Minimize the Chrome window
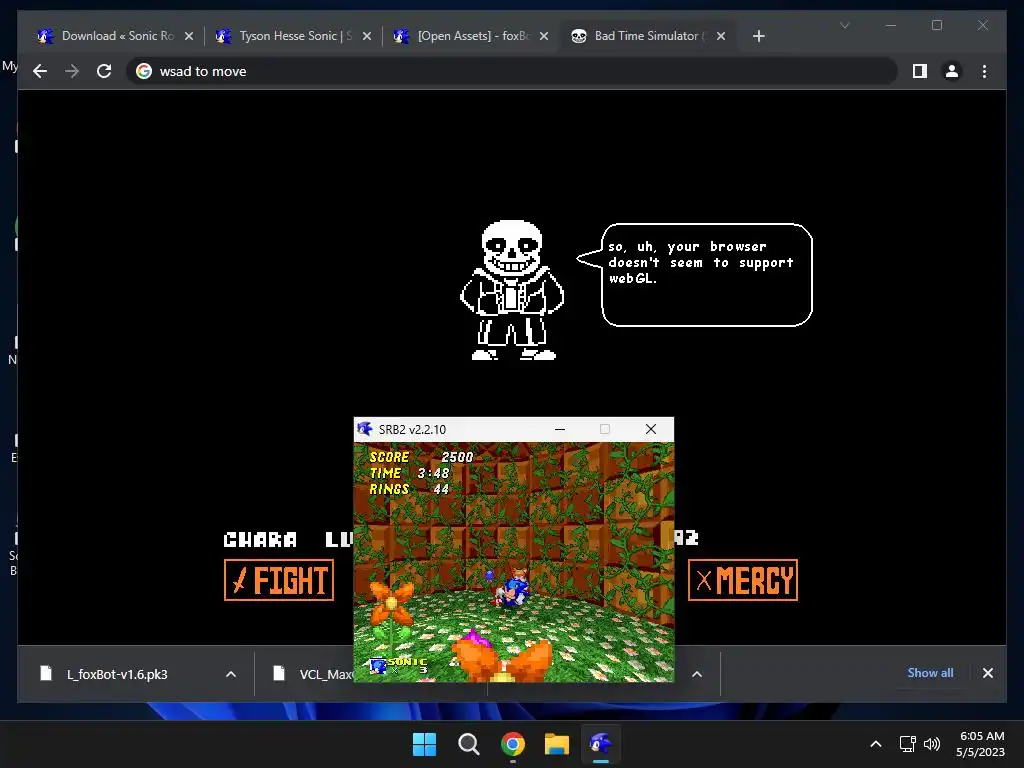The width and height of the screenshot is (1024, 768). tap(891, 25)
